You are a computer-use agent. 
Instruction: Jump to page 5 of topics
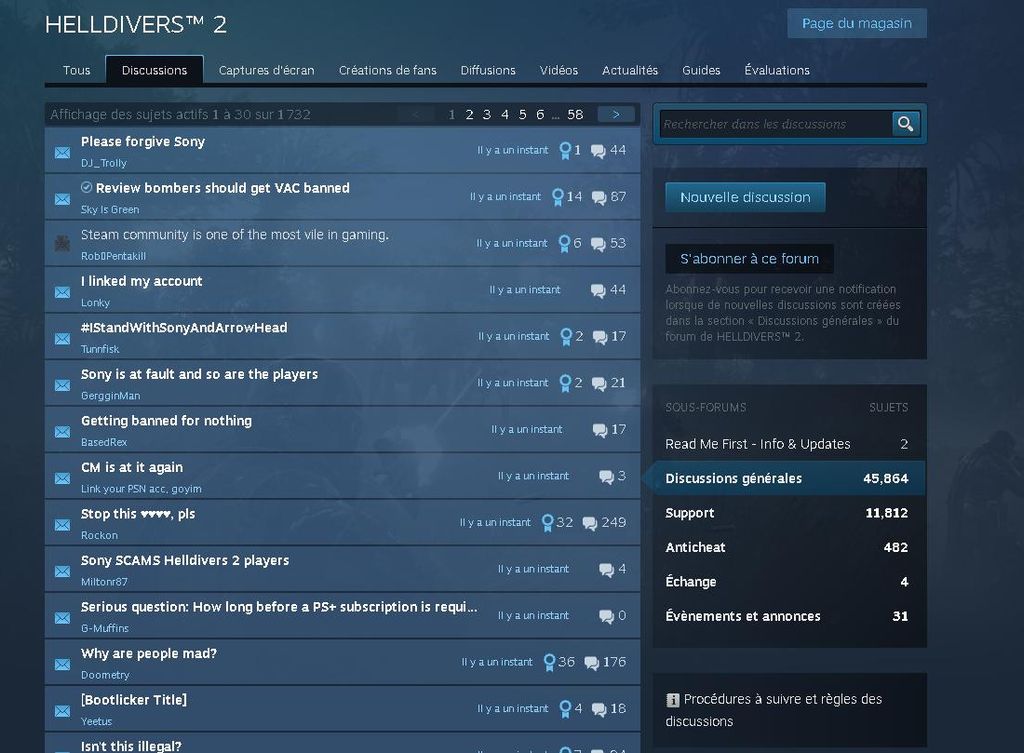(522, 115)
